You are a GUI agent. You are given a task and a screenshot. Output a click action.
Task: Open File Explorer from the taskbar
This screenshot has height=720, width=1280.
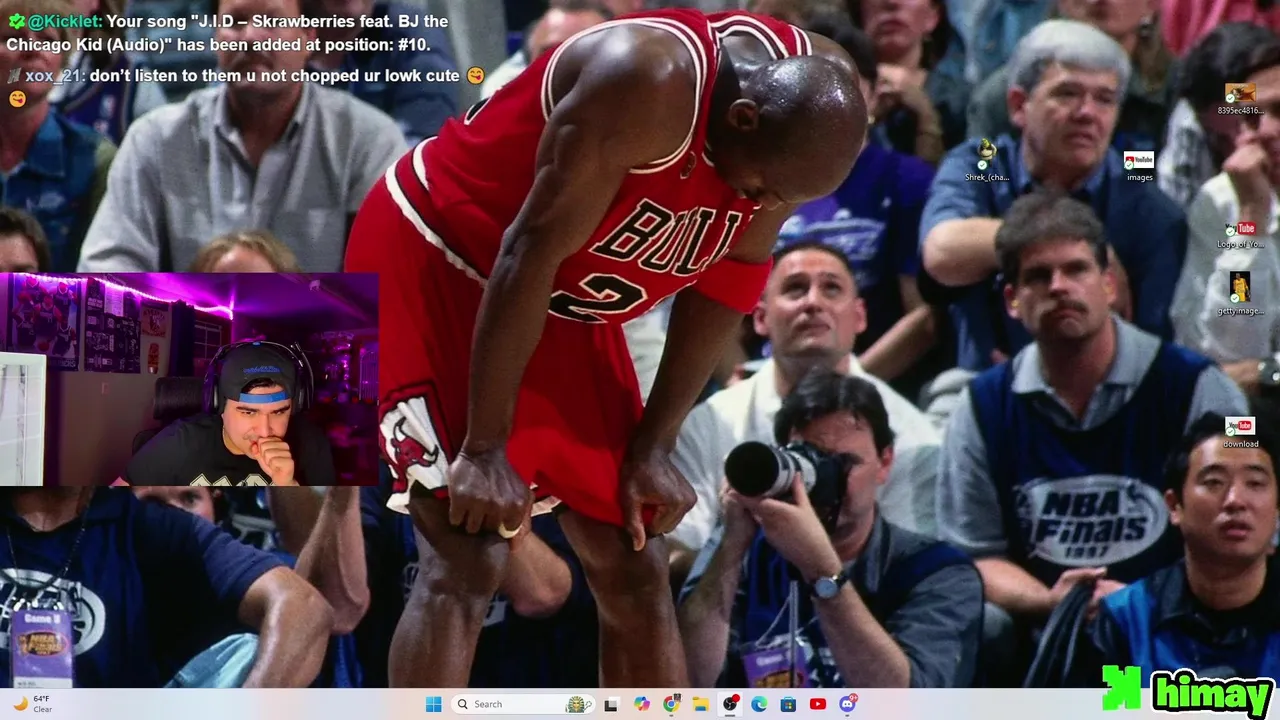tap(701, 704)
